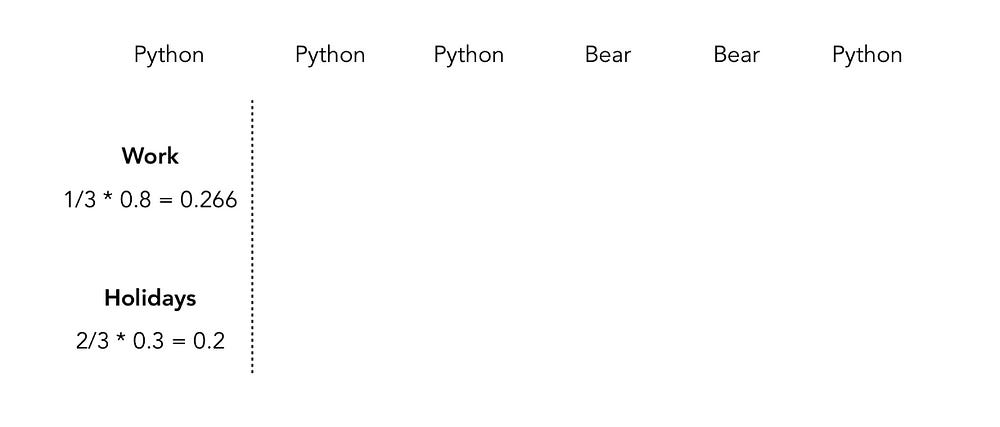Select the last Python word after both Bears
The image size is (1000, 427).
867,55
